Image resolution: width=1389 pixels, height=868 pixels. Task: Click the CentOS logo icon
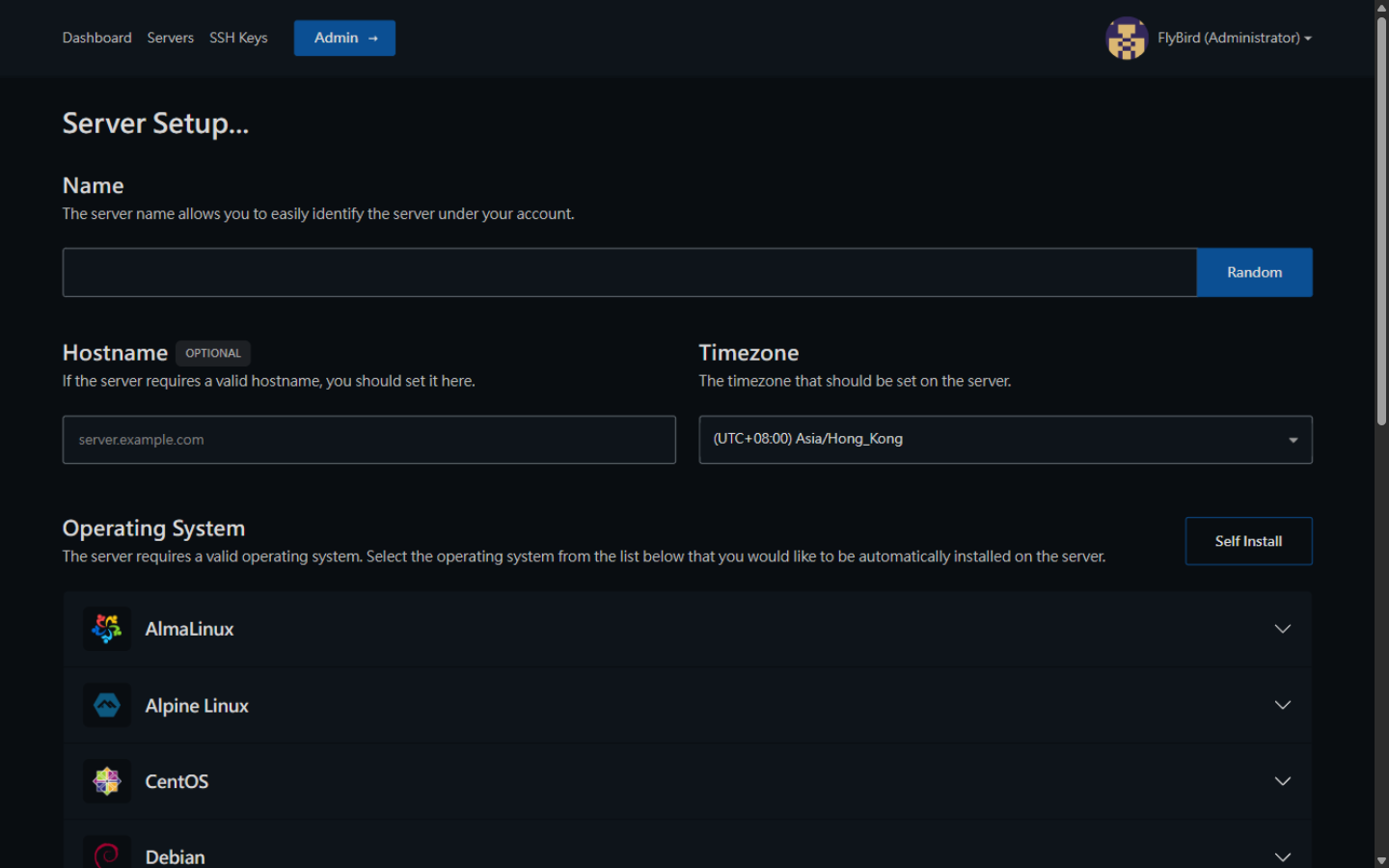point(106,781)
